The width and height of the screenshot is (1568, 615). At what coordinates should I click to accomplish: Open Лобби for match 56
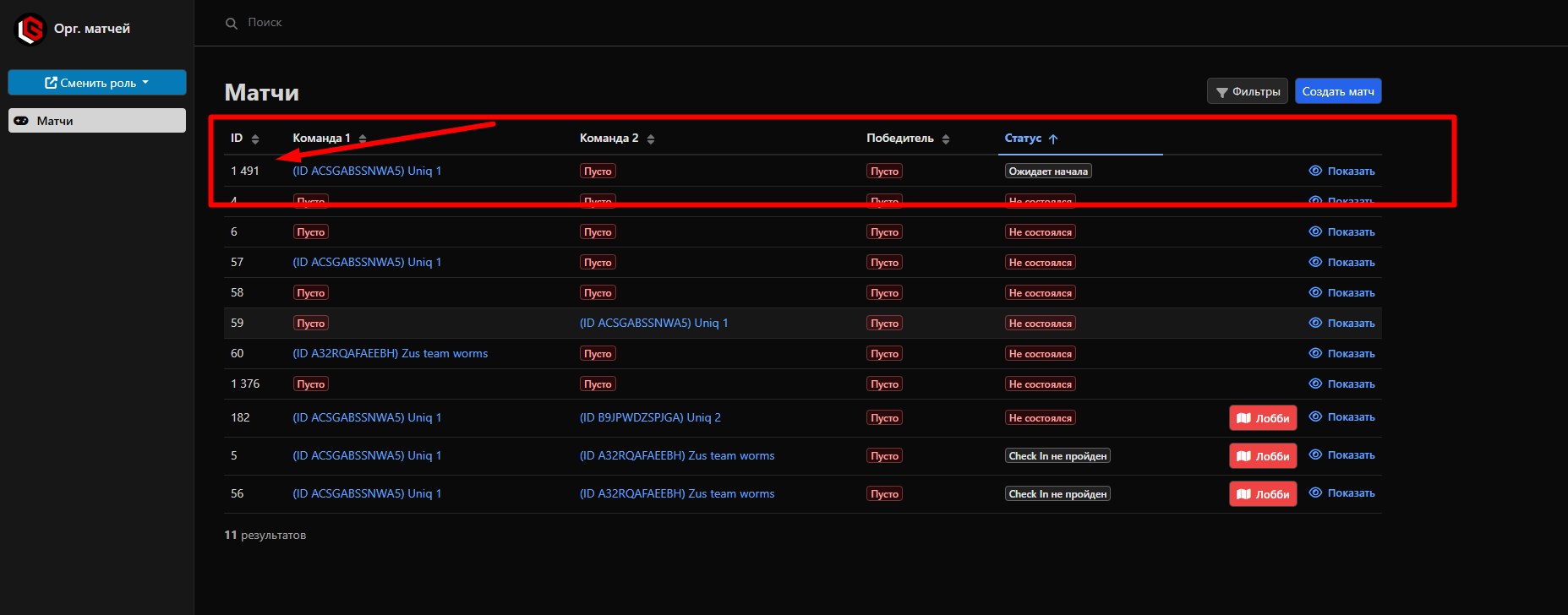(1263, 494)
